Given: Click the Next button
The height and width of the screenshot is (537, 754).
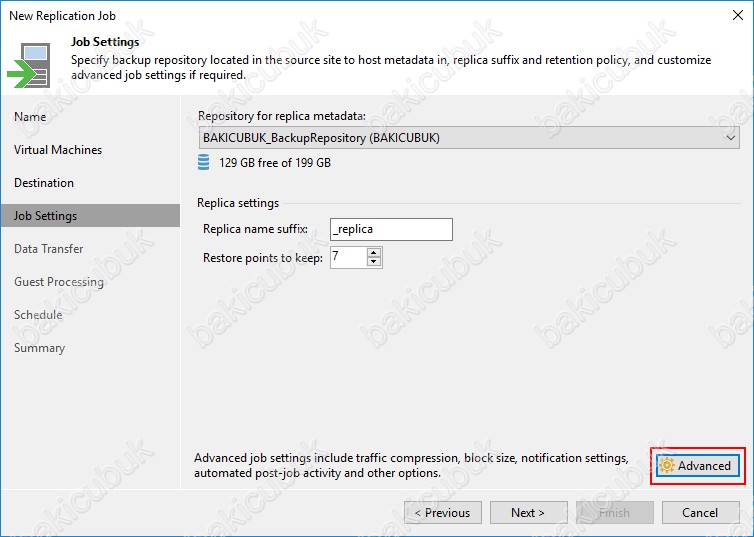Looking at the screenshot, I should click(x=528, y=512).
